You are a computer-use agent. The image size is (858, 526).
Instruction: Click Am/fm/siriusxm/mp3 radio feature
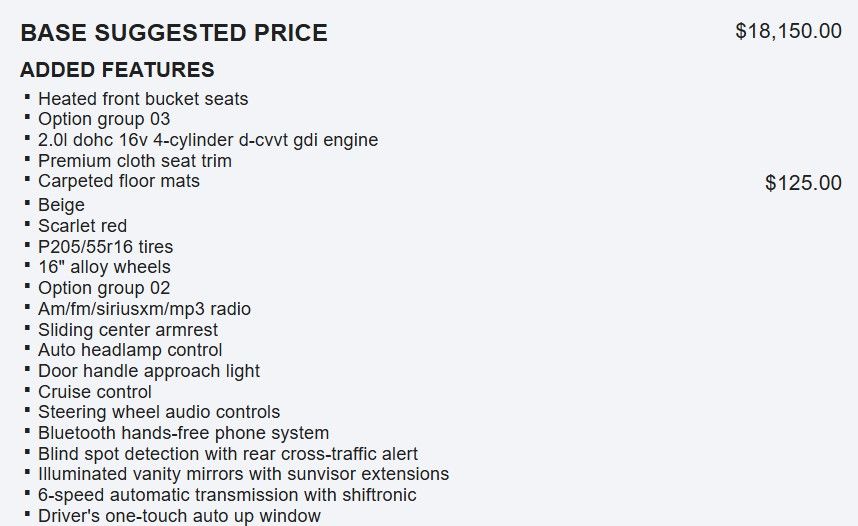point(144,309)
